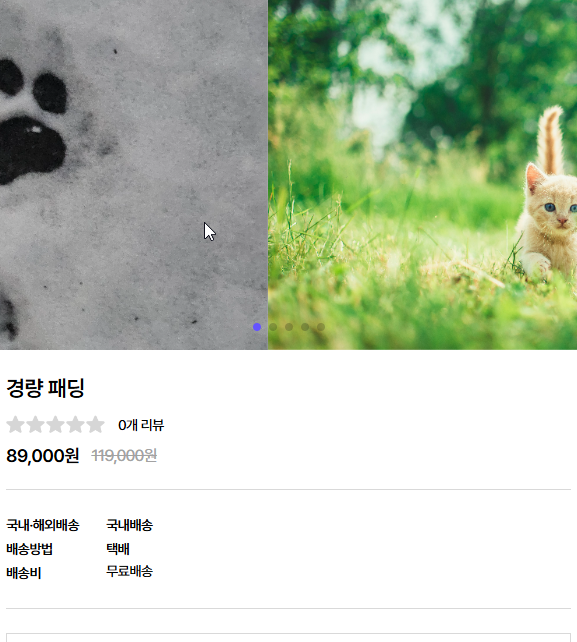
Task: Tap the fifth rating star
Action: click(x=95, y=425)
